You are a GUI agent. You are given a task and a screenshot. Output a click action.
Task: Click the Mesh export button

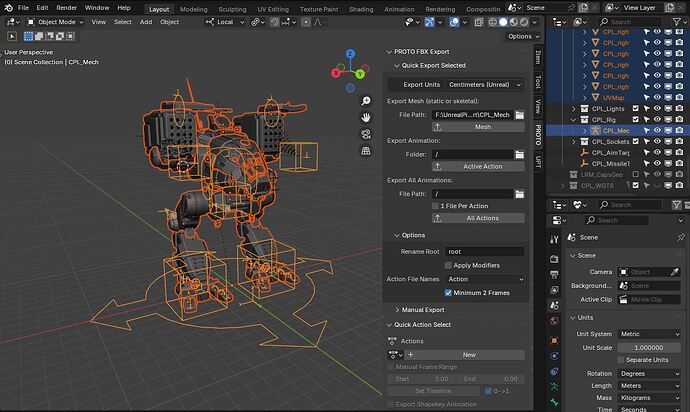(x=478, y=127)
